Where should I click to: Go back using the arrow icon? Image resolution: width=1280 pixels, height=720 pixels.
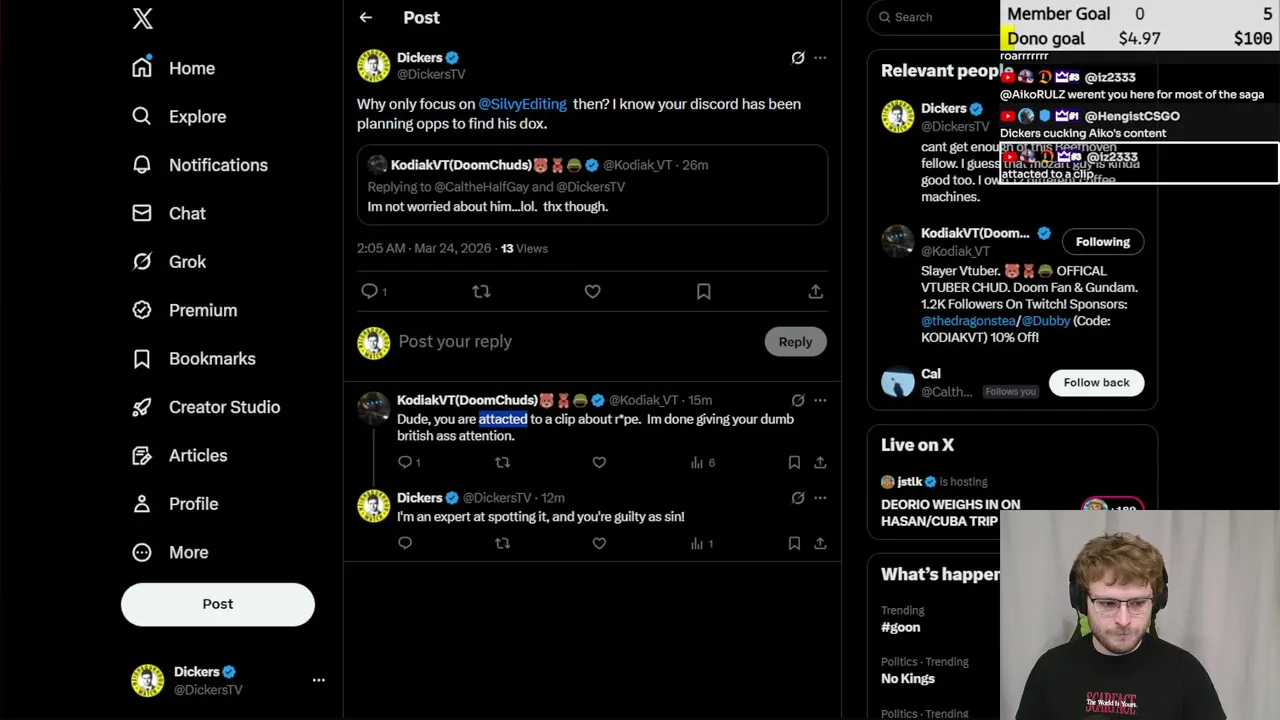[x=366, y=17]
